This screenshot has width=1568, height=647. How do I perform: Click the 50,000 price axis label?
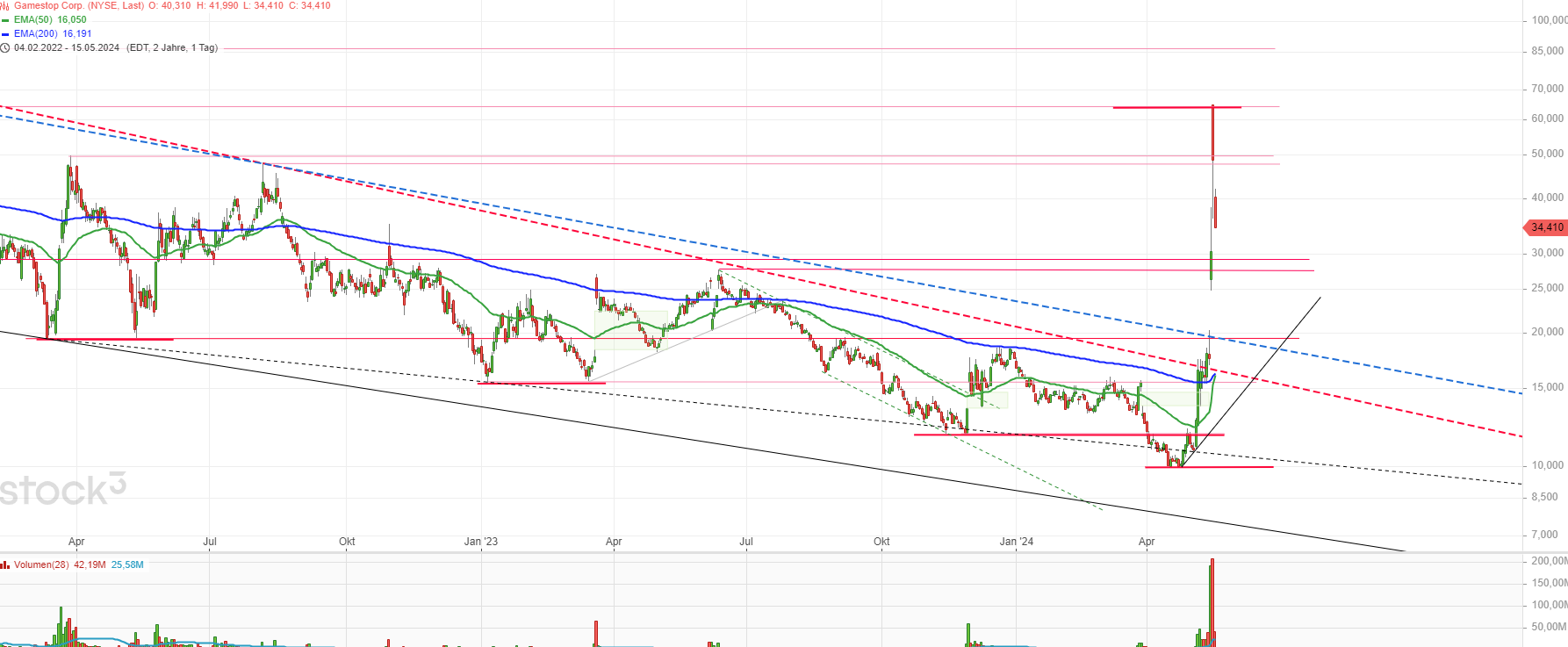coord(1547,154)
